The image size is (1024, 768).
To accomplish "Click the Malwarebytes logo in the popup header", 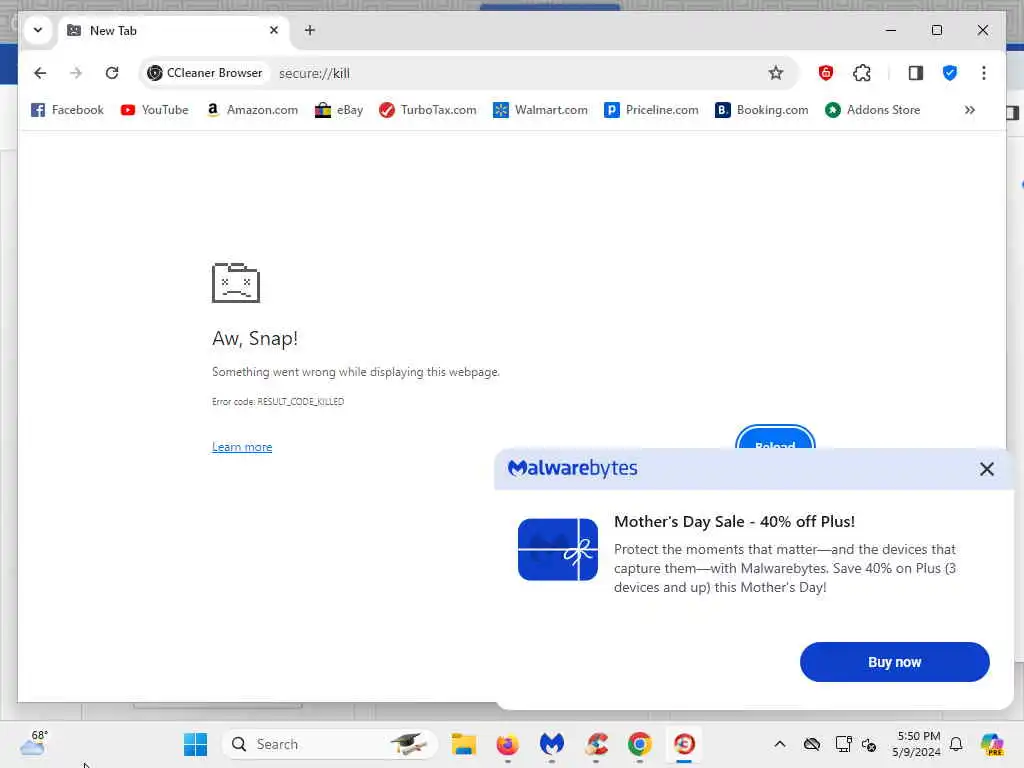I will (573, 468).
